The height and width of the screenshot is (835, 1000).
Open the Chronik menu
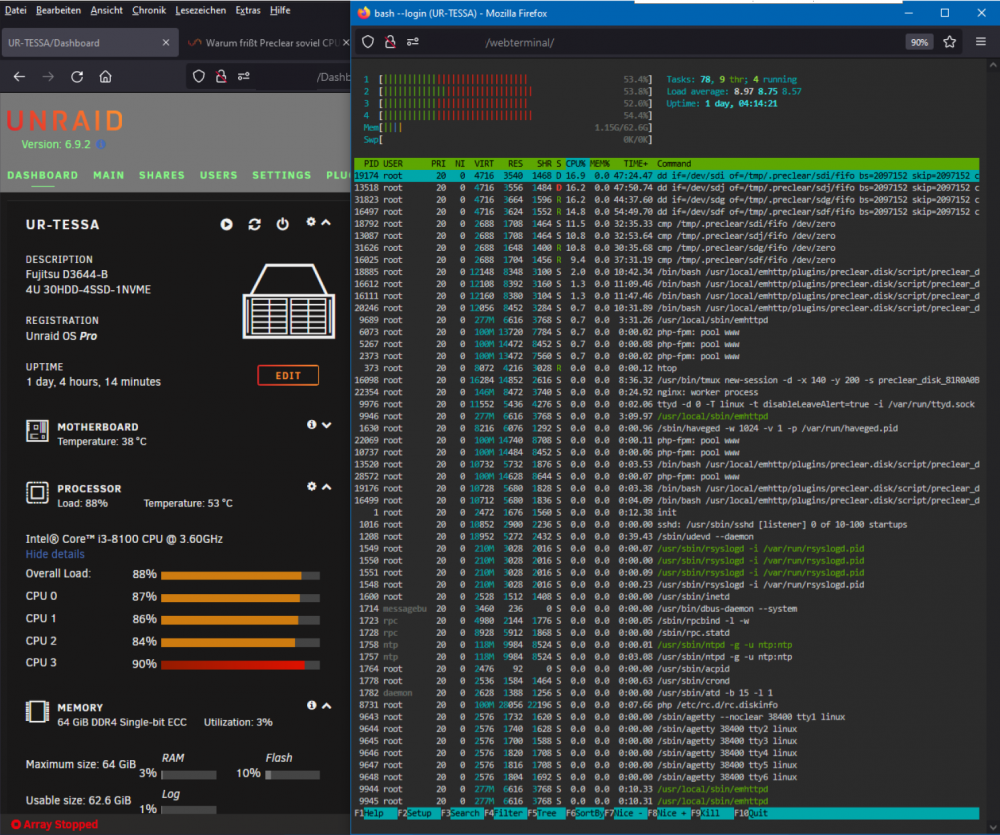tap(149, 10)
